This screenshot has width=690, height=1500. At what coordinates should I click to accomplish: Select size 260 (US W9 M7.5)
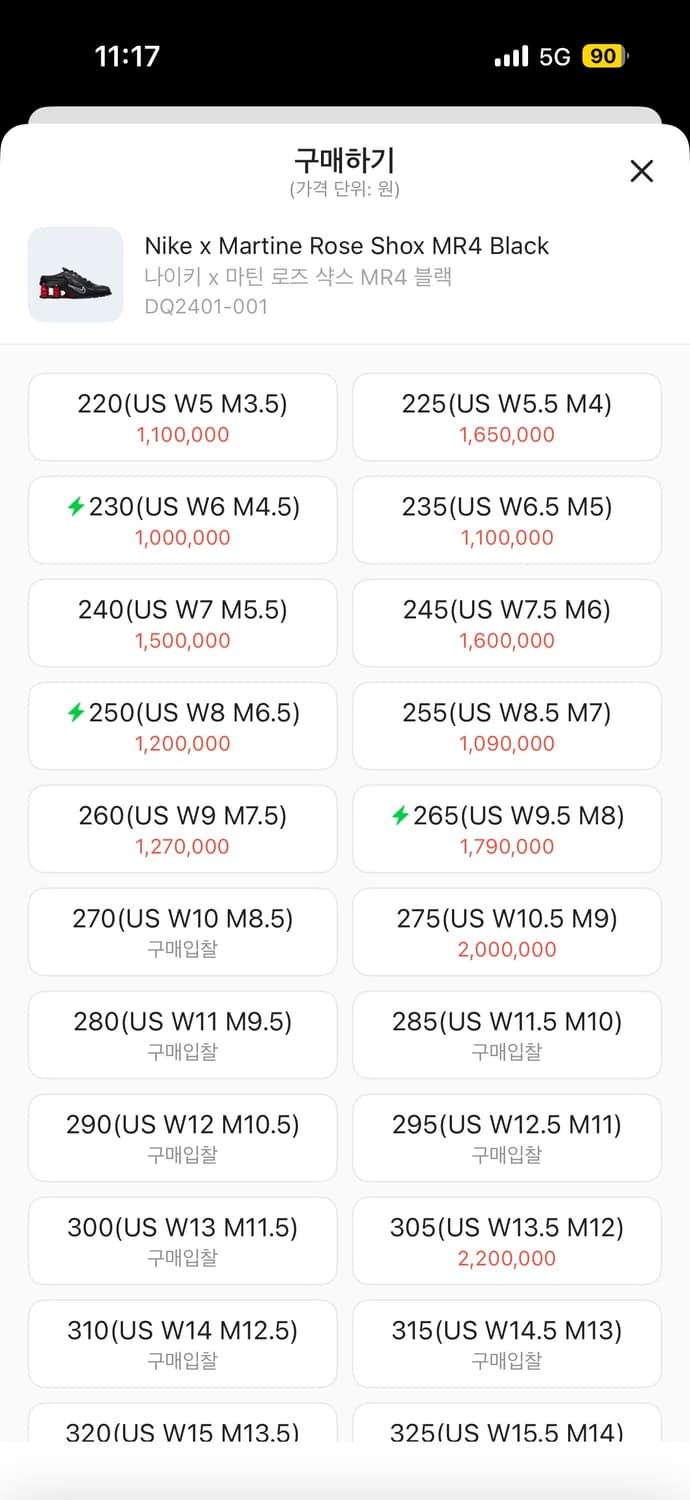pyautogui.click(x=183, y=829)
